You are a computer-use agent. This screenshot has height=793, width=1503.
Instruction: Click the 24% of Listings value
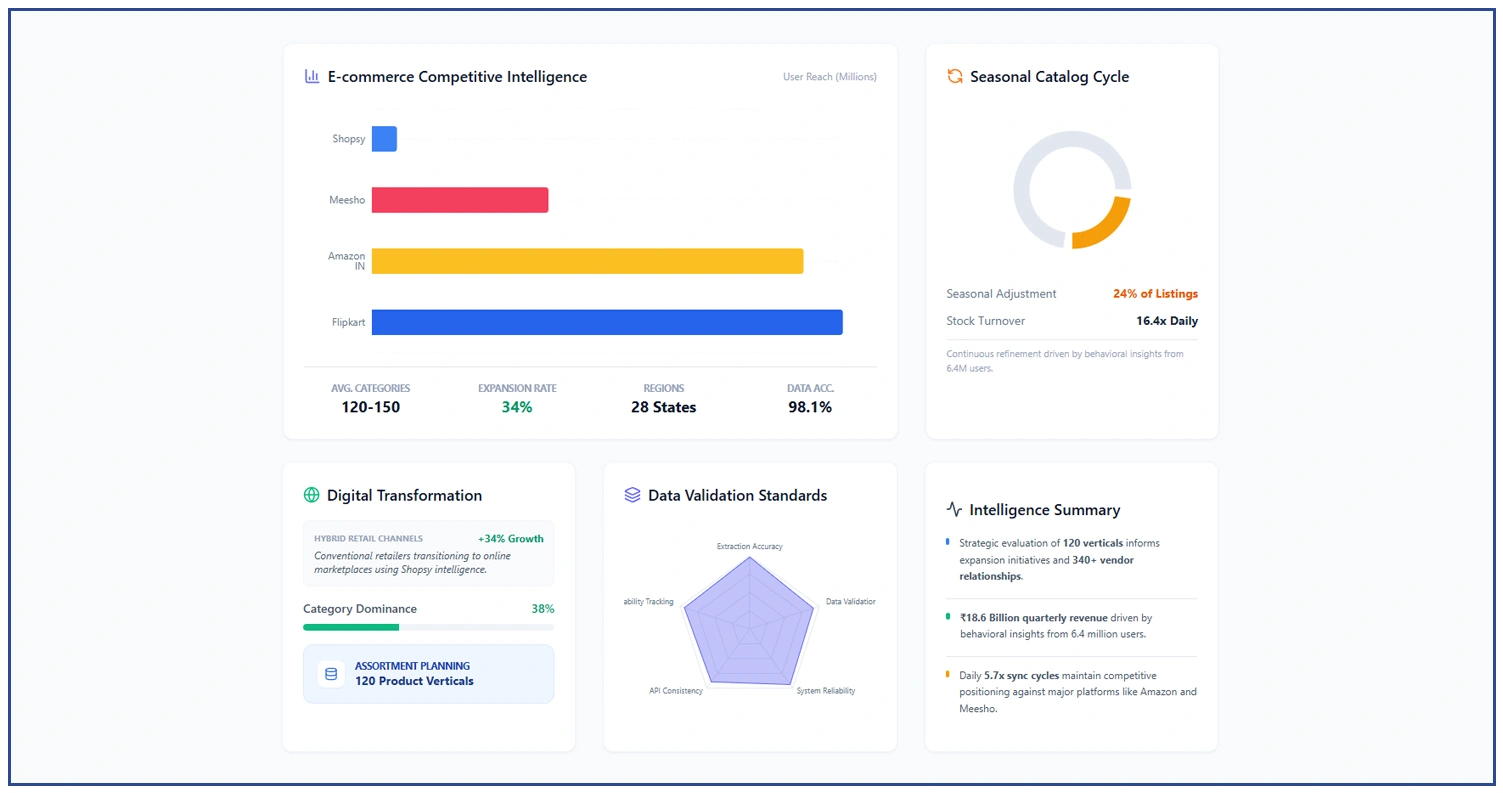1155,293
